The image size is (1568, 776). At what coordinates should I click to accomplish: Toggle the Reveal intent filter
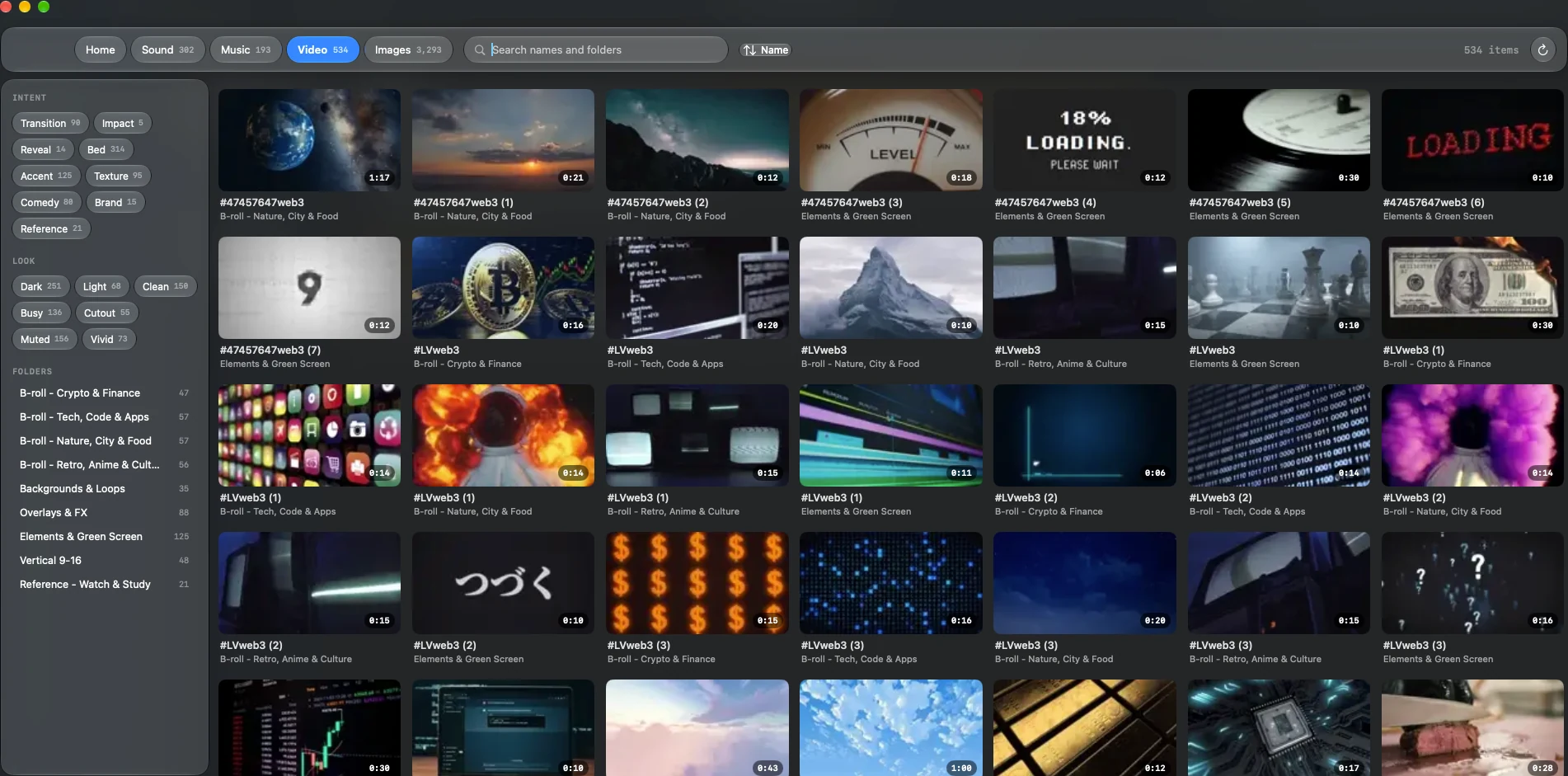43,149
